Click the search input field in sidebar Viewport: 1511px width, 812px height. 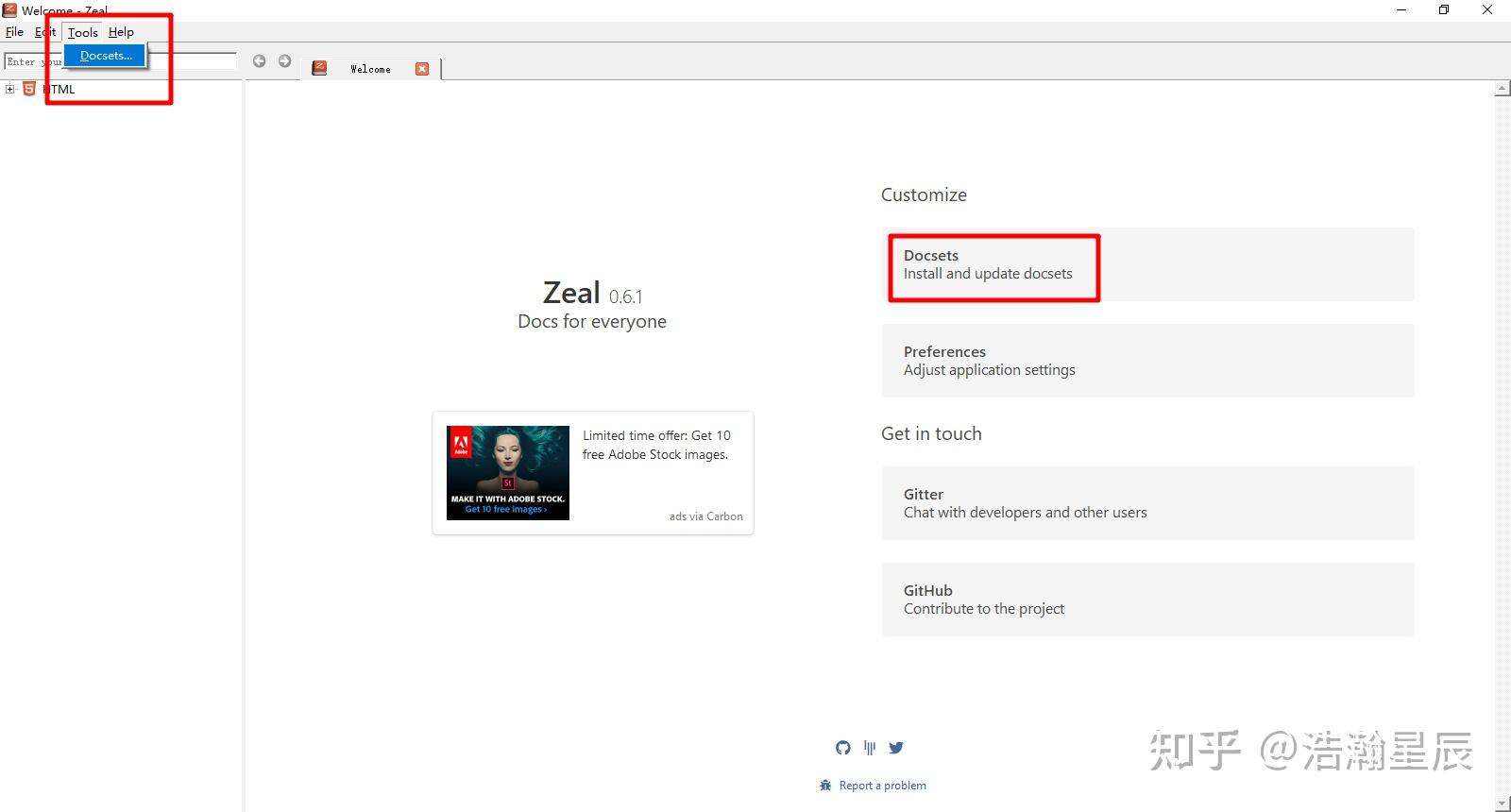pyautogui.click(x=120, y=61)
